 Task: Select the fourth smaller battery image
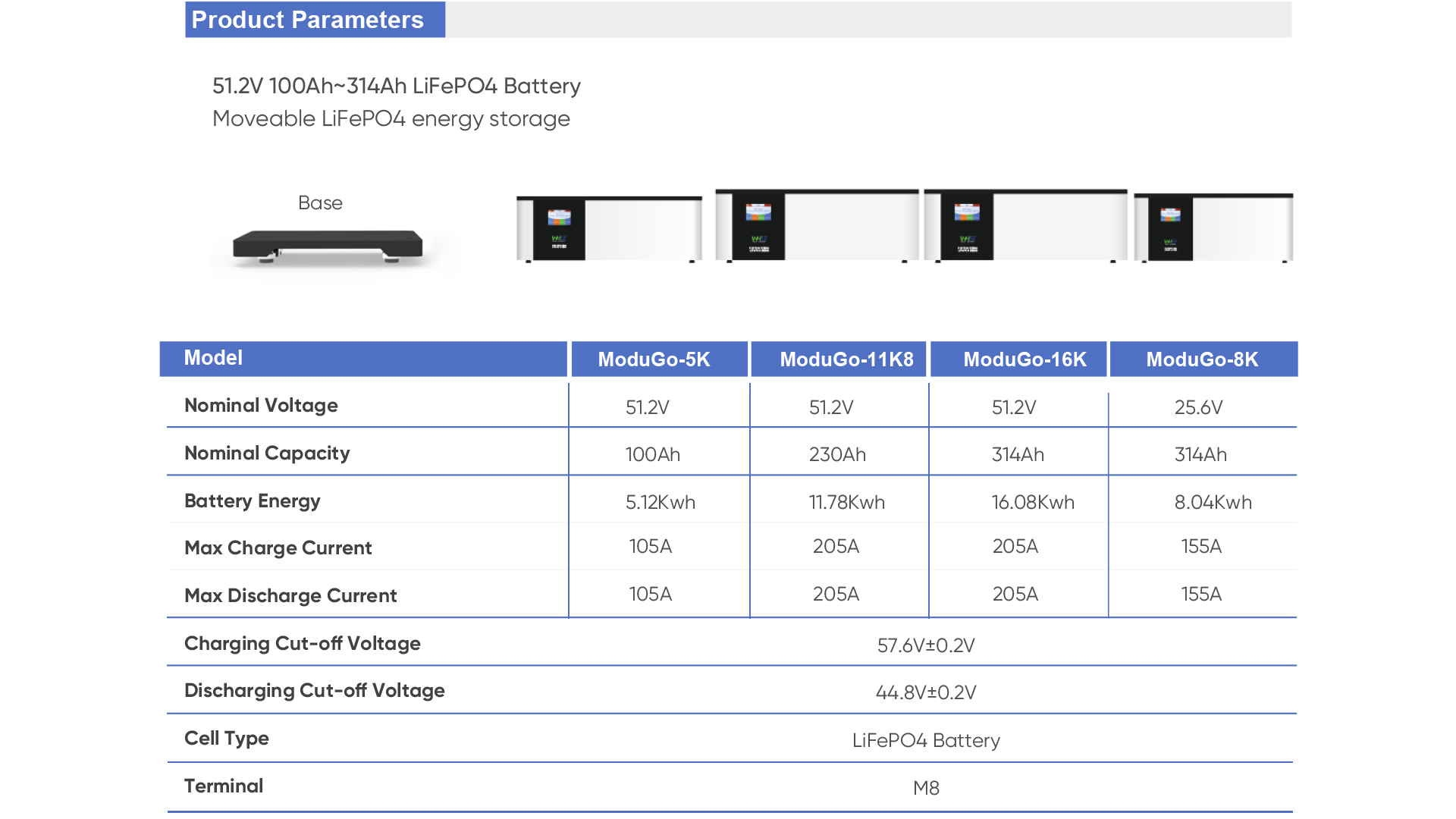coord(1213,227)
